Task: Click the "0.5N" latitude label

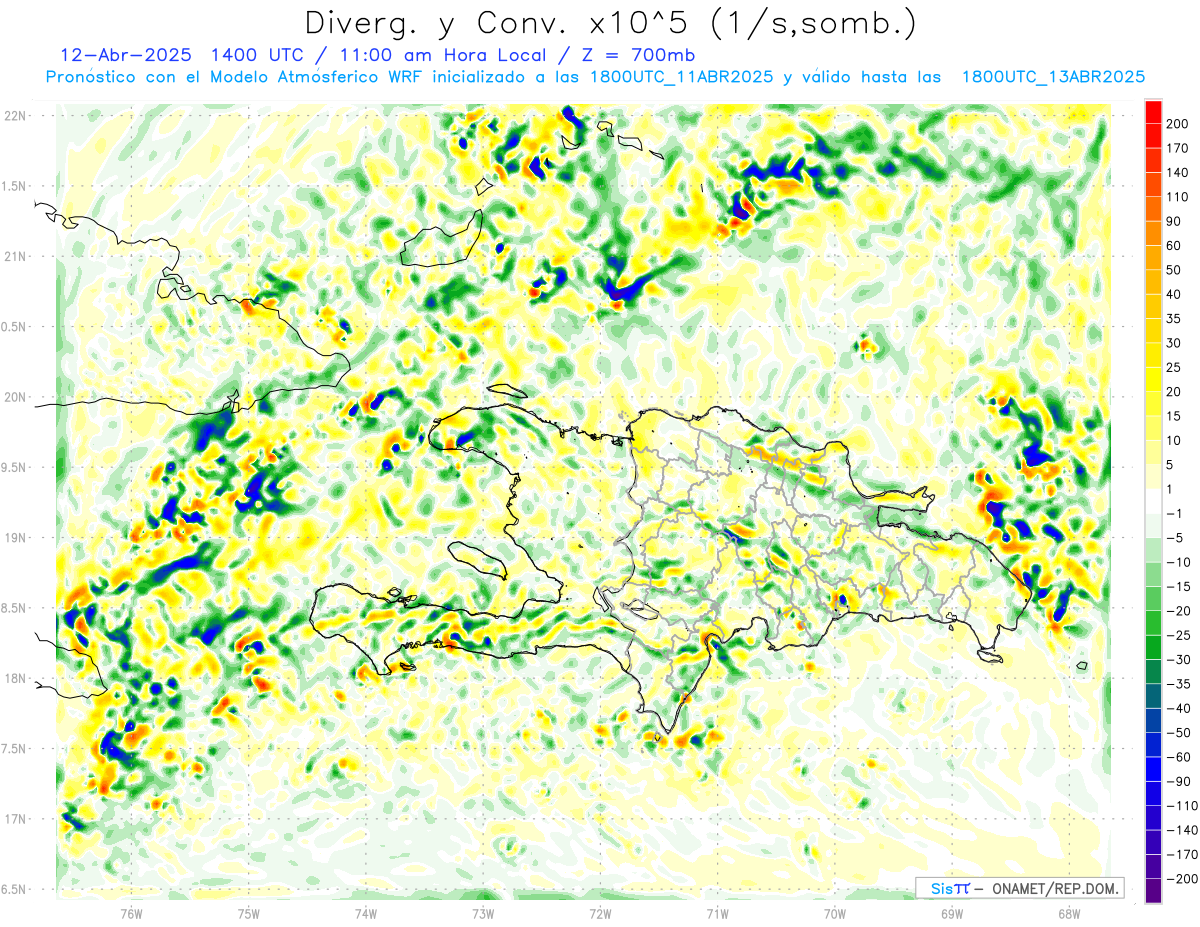Action: tap(15, 327)
